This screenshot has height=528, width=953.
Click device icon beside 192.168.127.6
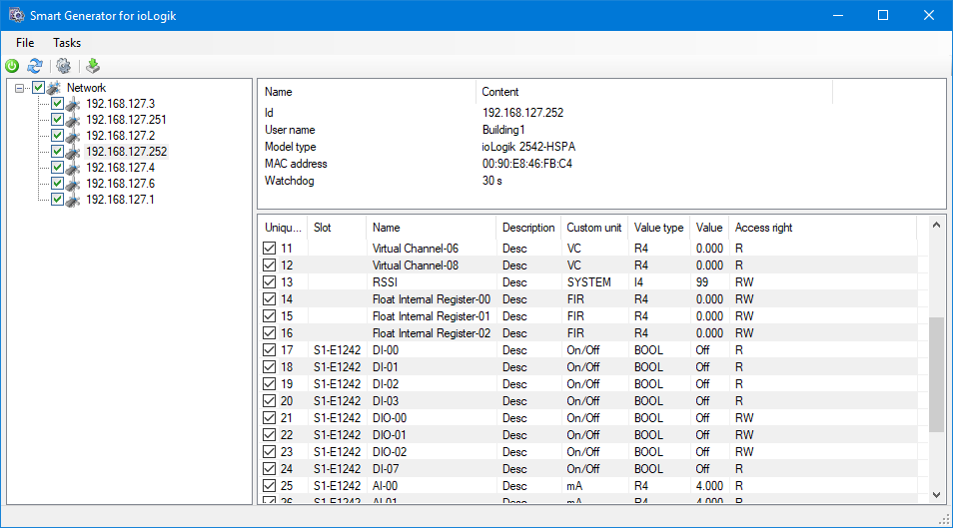tap(73, 184)
